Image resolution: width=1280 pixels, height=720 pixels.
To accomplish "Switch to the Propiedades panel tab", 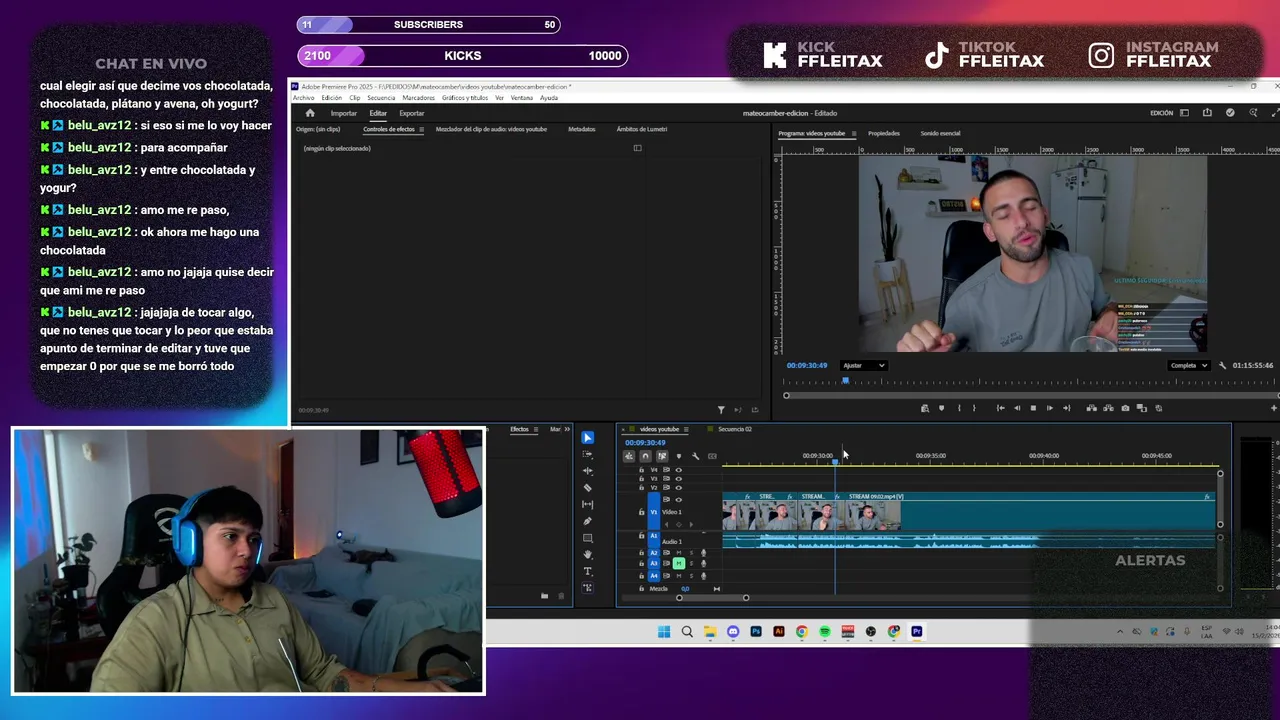I will pyautogui.click(x=883, y=133).
